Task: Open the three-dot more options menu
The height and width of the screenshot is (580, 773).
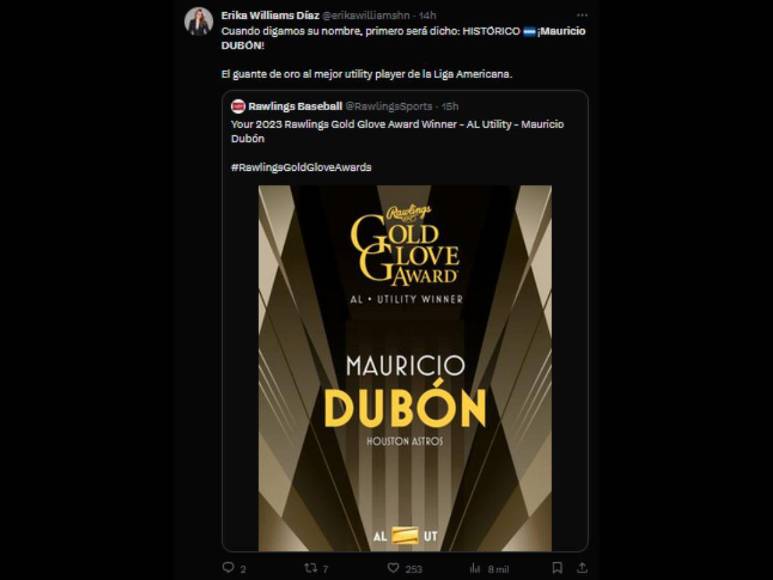Action: (582, 15)
